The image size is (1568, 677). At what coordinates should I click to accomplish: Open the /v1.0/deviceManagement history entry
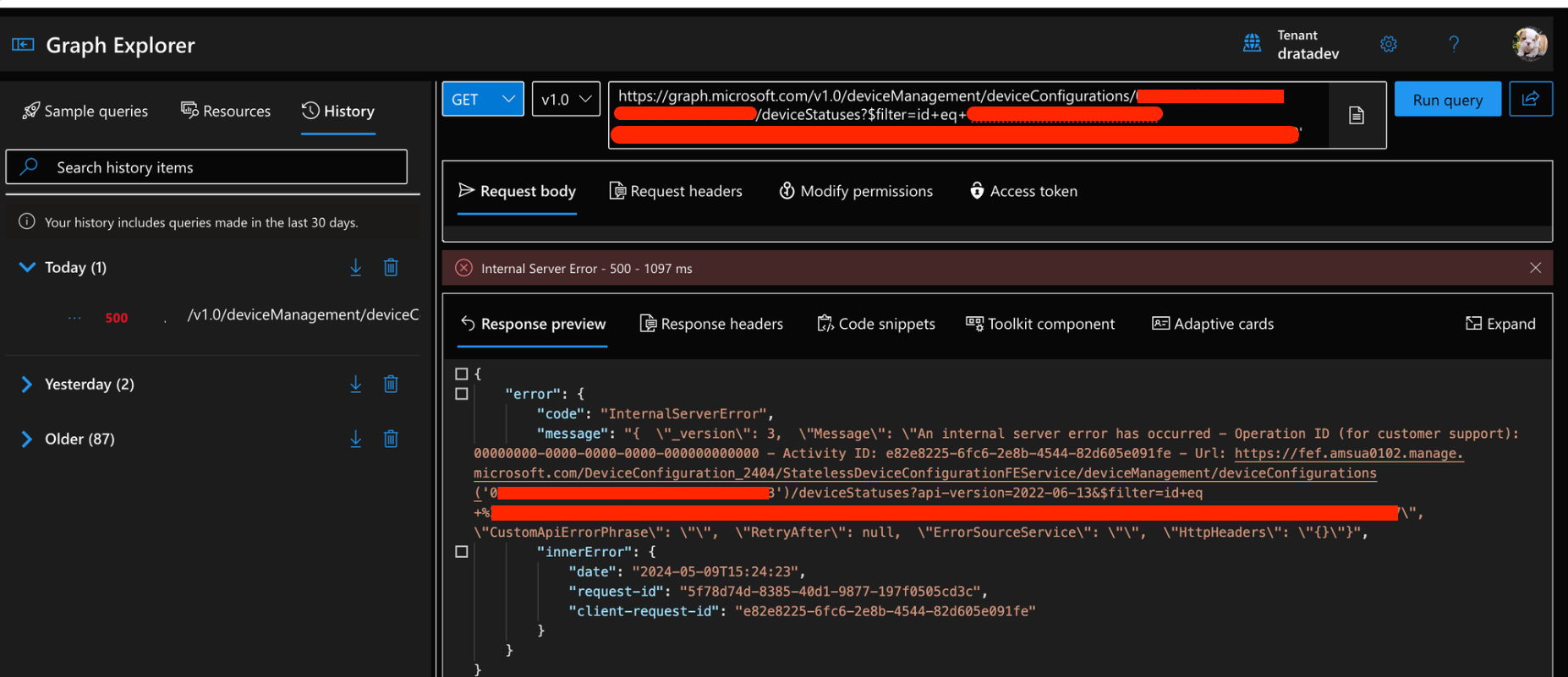pyautogui.click(x=303, y=314)
